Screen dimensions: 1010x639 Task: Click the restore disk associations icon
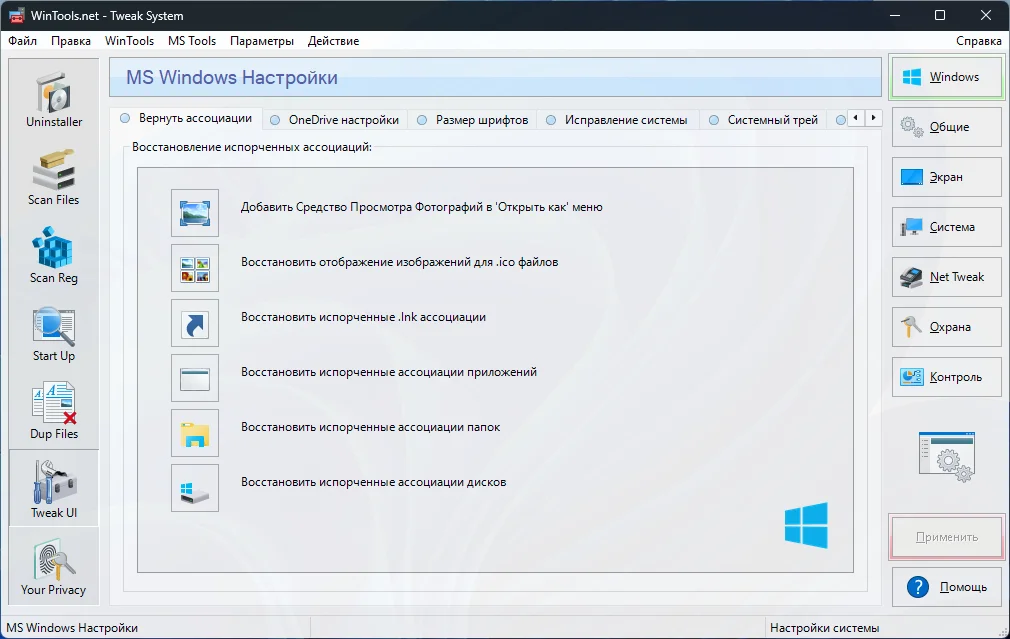click(194, 487)
